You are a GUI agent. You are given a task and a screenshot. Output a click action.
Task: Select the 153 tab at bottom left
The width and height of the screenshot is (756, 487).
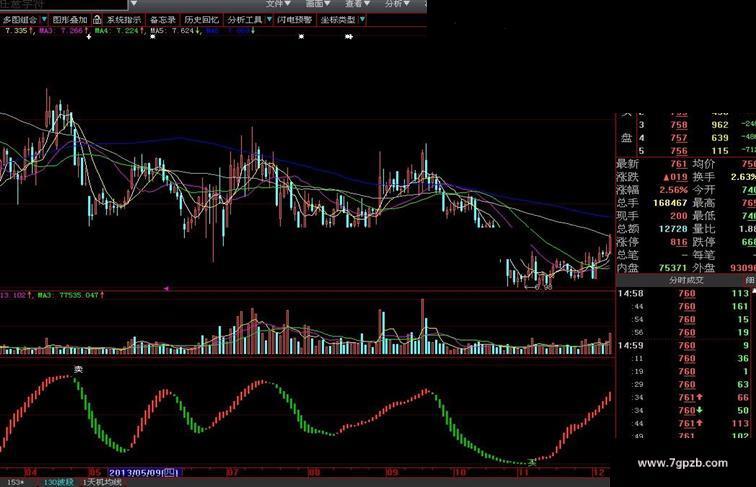point(16,482)
